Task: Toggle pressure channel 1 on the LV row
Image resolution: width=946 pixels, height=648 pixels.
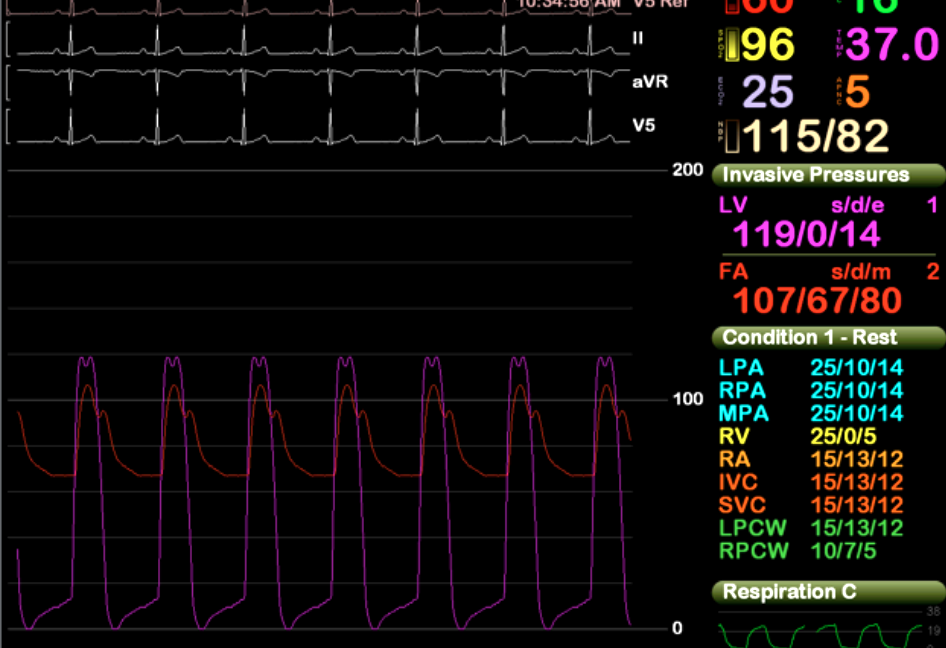Action: [932, 204]
